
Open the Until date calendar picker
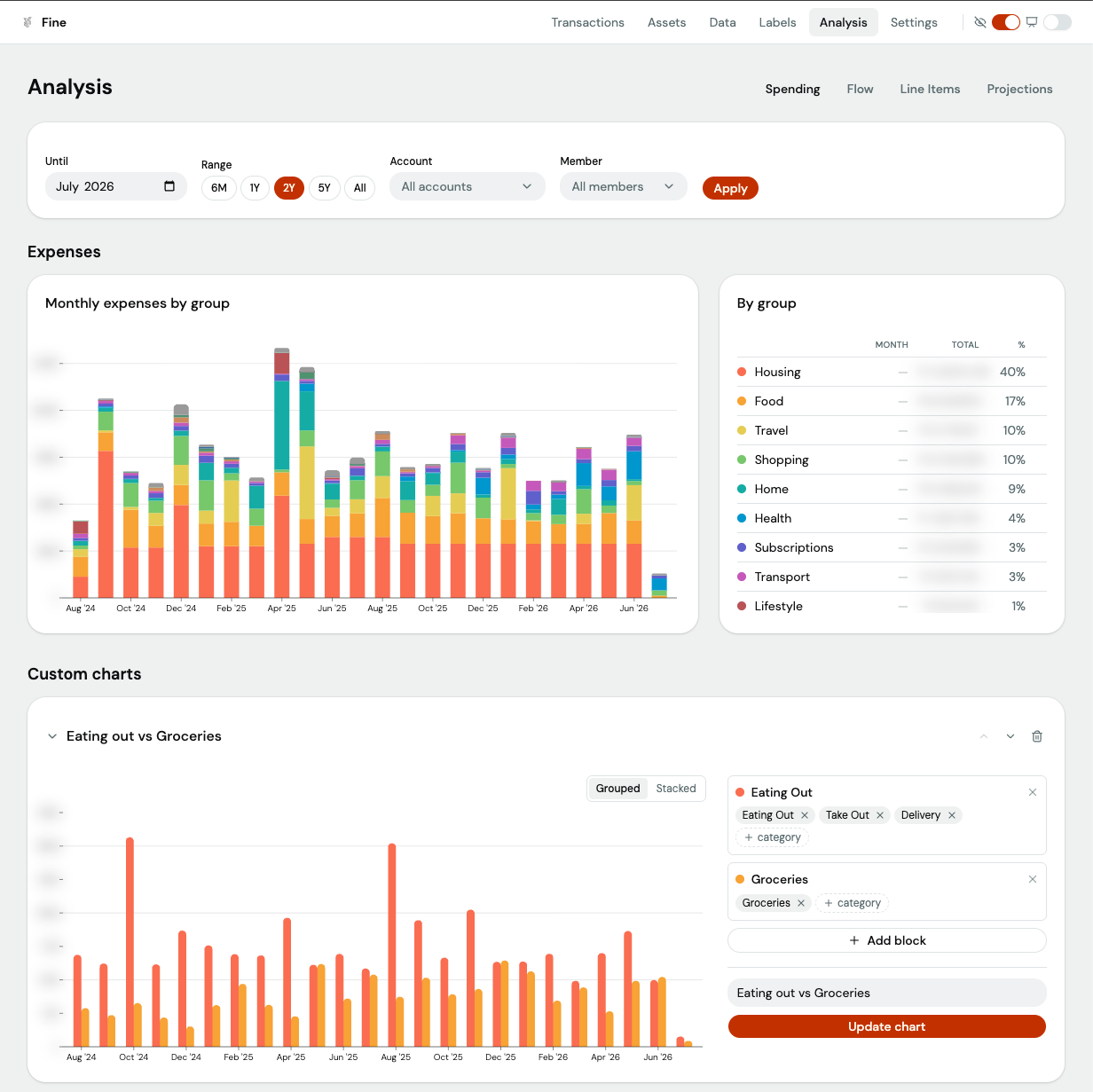pos(169,186)
